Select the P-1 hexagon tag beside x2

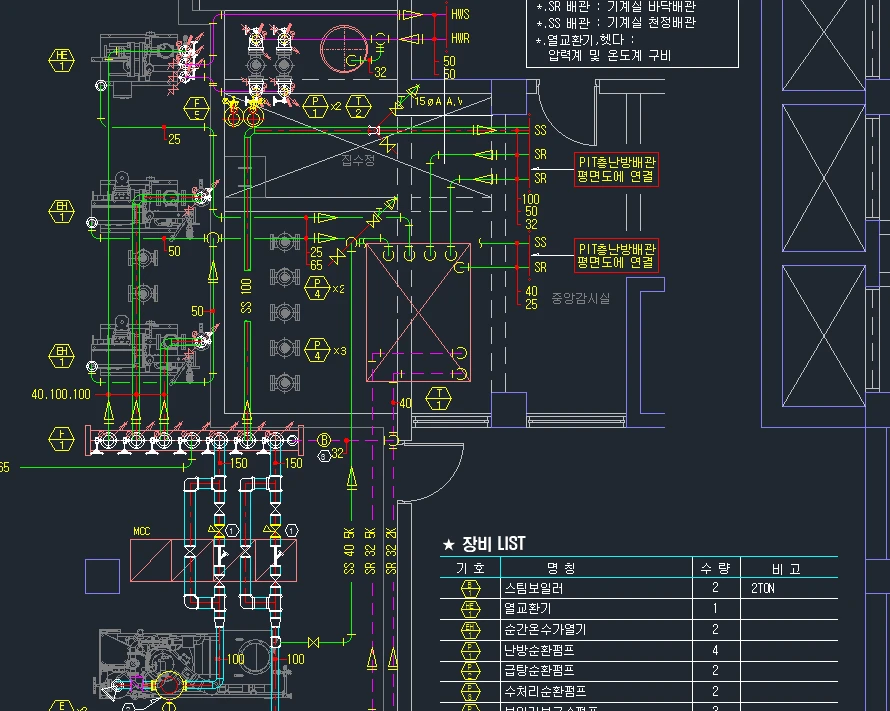click(x=316, y=107)
